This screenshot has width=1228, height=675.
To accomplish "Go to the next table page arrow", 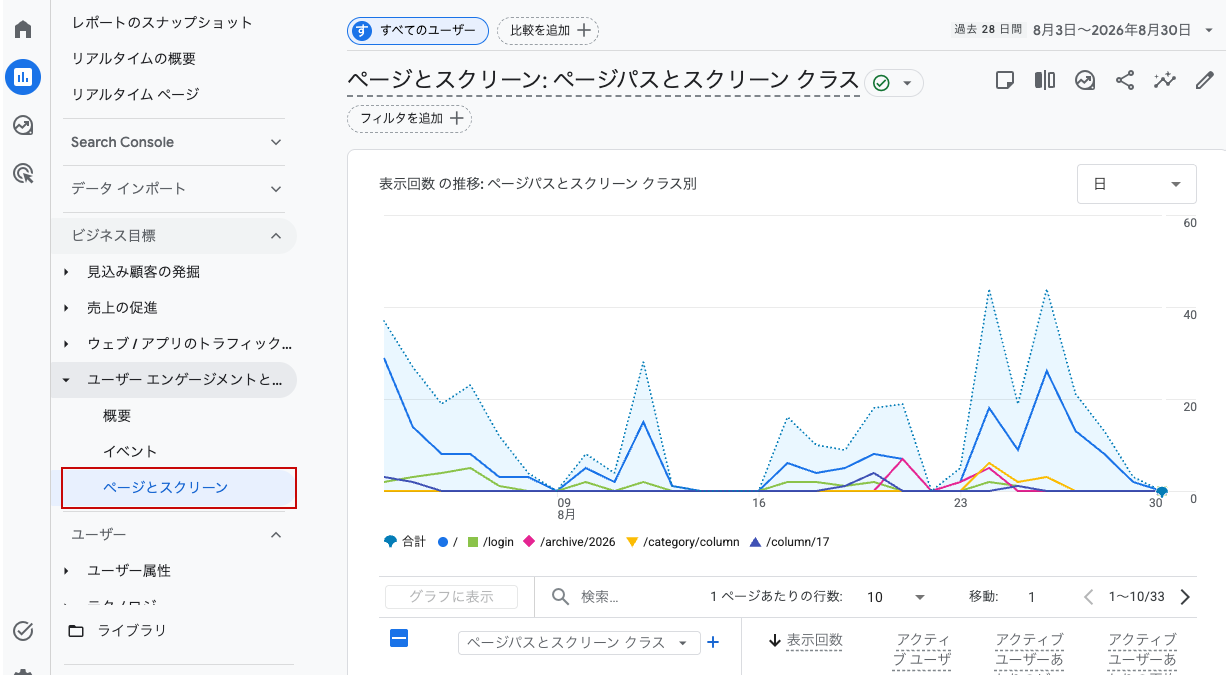I will [x=1186, y=597].
